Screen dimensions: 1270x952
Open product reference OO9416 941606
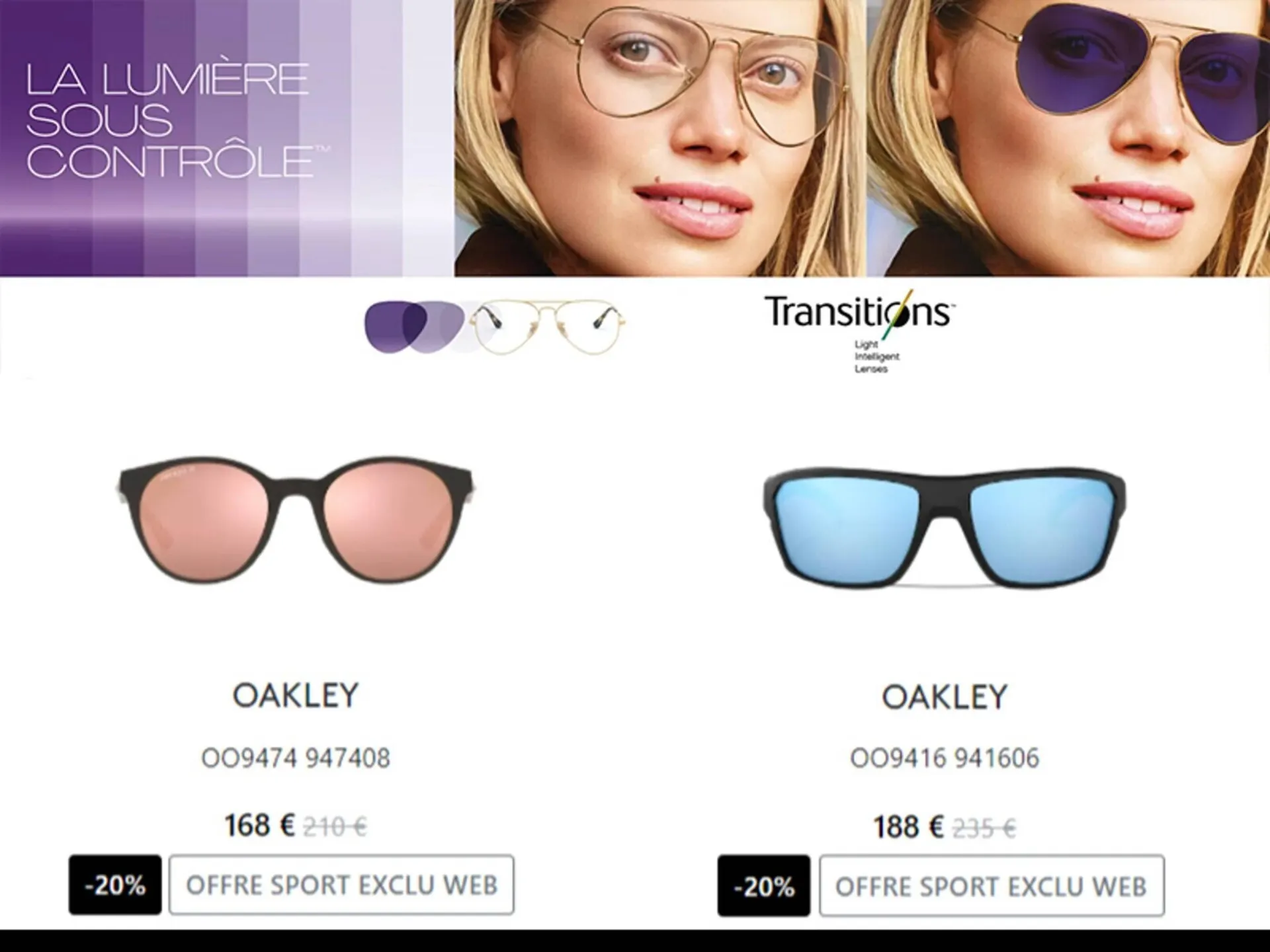pos(945,758)
